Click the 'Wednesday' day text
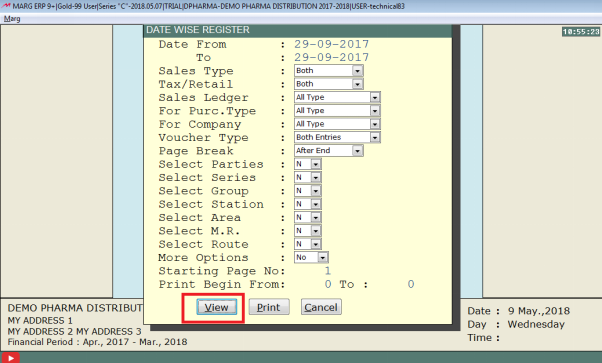 click(536, 325)
